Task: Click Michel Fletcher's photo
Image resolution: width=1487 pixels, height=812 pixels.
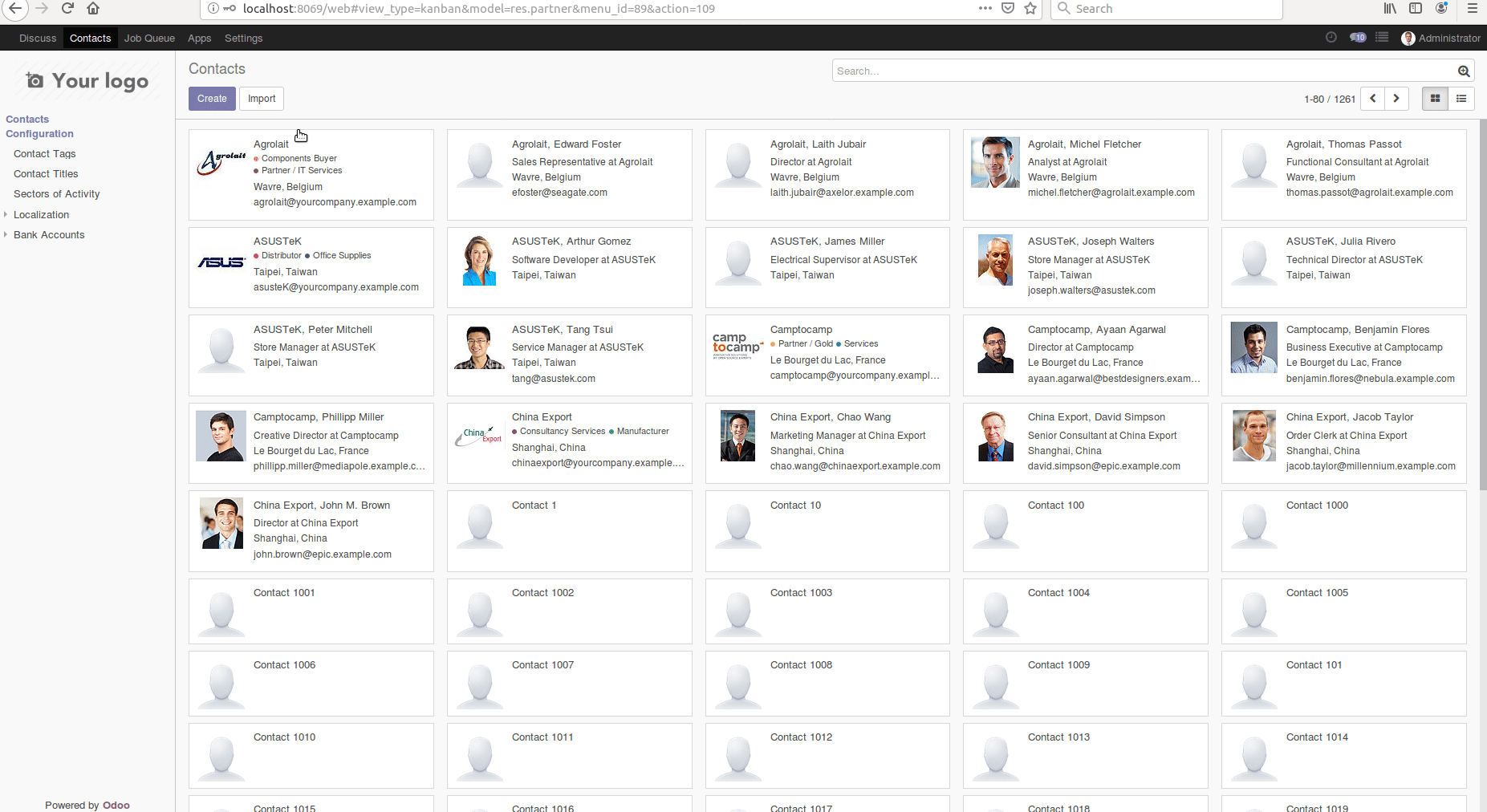Action: click(x=995, y=162)
